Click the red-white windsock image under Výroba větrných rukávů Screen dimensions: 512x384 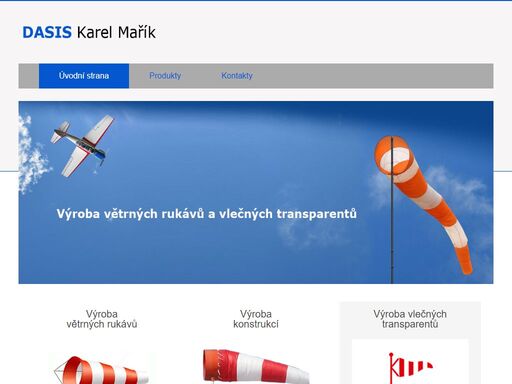click(102, 369)
